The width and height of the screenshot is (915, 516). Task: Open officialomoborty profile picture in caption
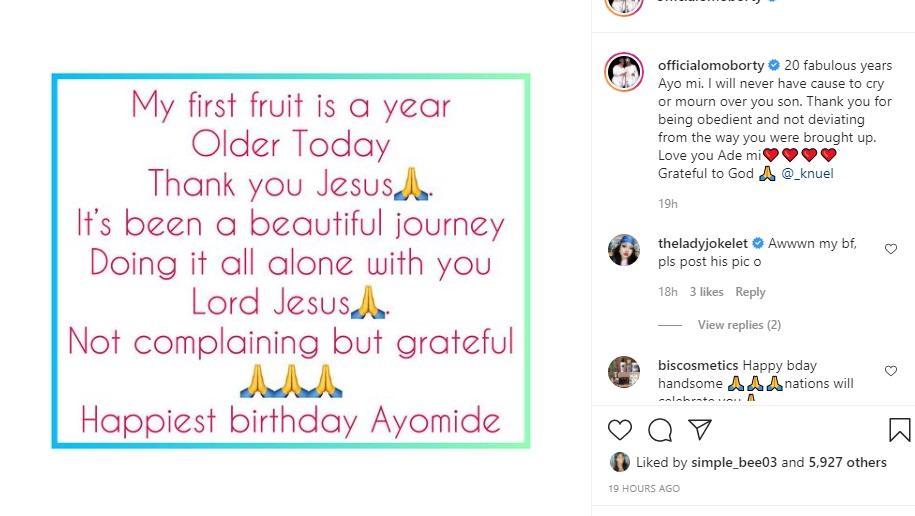point(625,73)
